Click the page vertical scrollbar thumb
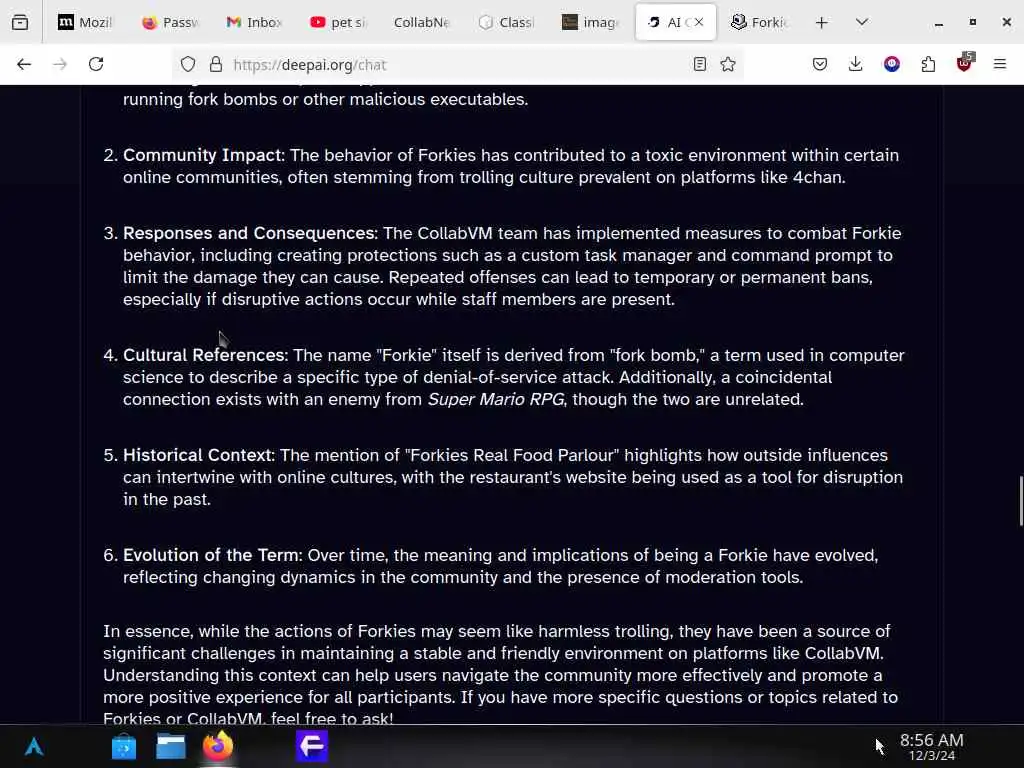Image resolution: width=1024 pixels, height=768 pixels. pos(1021,501)
